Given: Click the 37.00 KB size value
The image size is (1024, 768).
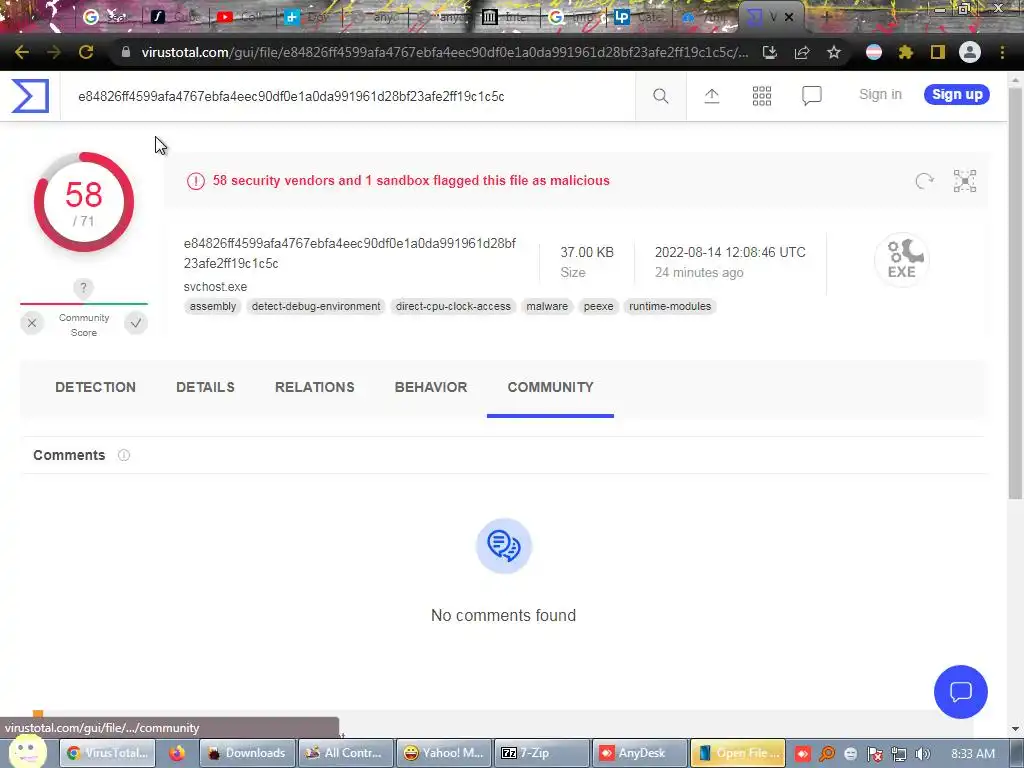Looking at the screenshot, I should click(x=587, y=252).
